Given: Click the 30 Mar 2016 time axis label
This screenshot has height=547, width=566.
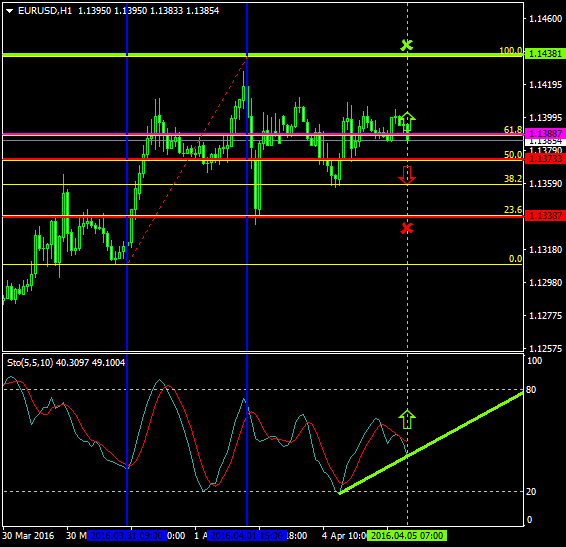Looking at the screenshot, I should 28,535.
